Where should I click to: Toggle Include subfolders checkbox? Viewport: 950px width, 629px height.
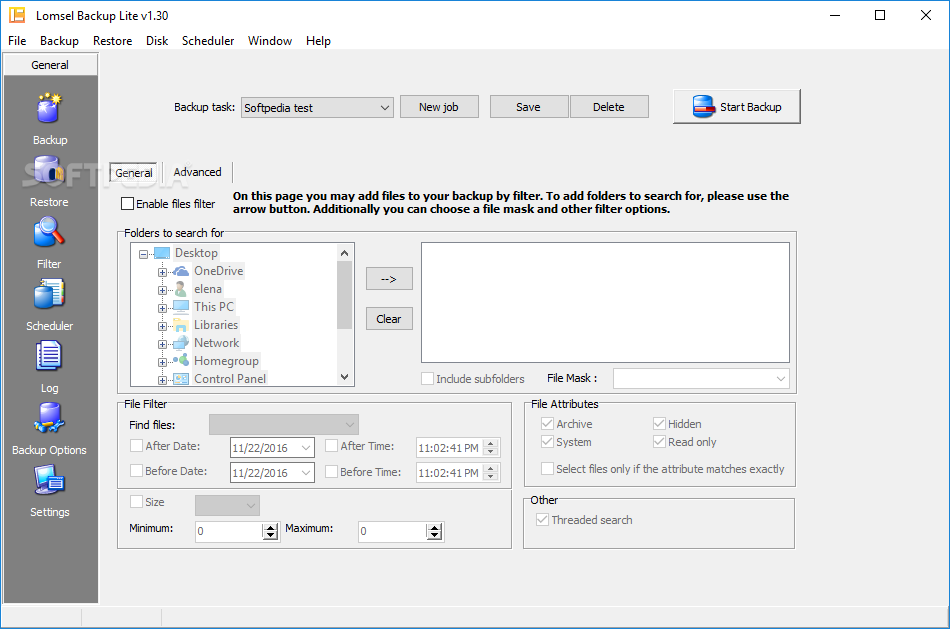click(427, 379)
